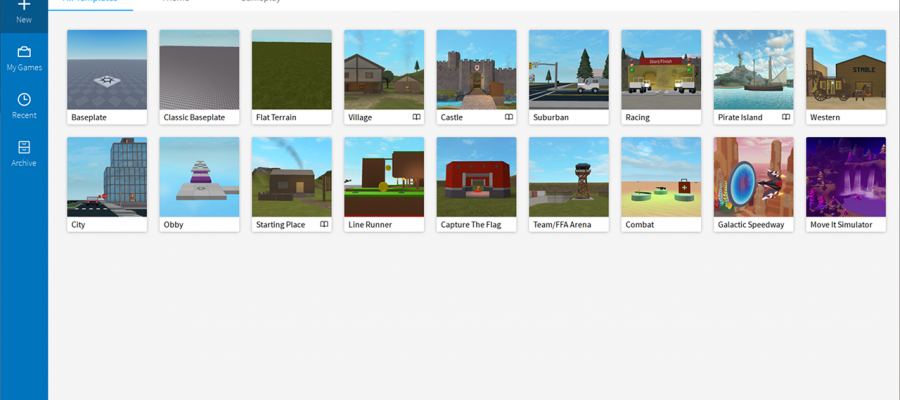Select the Racing template
The height and width of the screenshot is (400, 900).
[661, 77]
